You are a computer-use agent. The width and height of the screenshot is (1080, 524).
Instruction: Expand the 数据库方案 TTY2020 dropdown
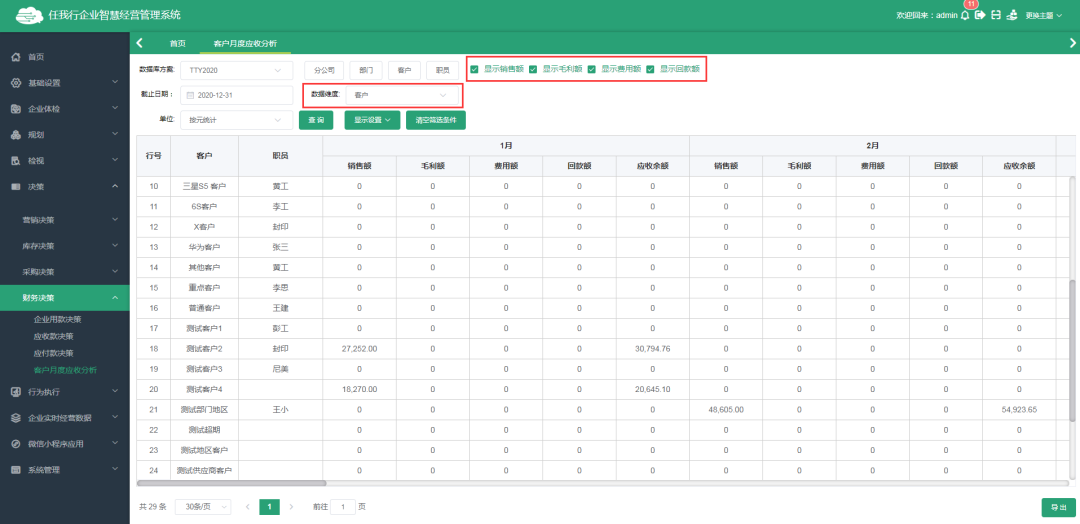click(x=236, y=70)
